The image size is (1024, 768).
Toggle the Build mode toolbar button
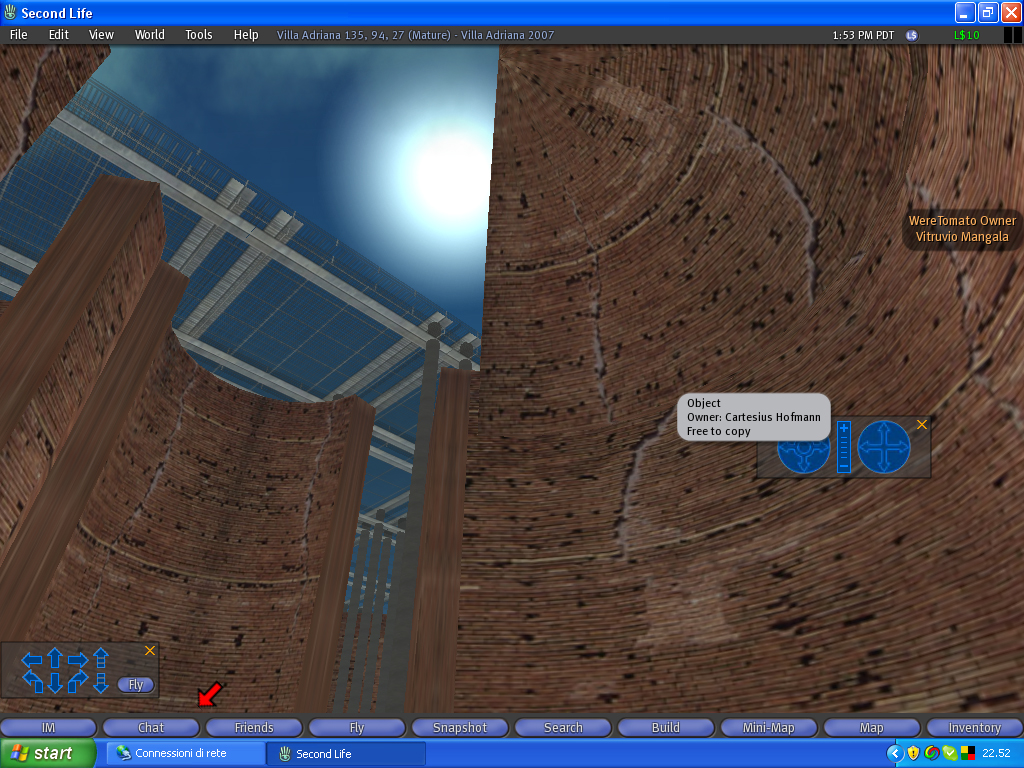[x=665, y=728]
